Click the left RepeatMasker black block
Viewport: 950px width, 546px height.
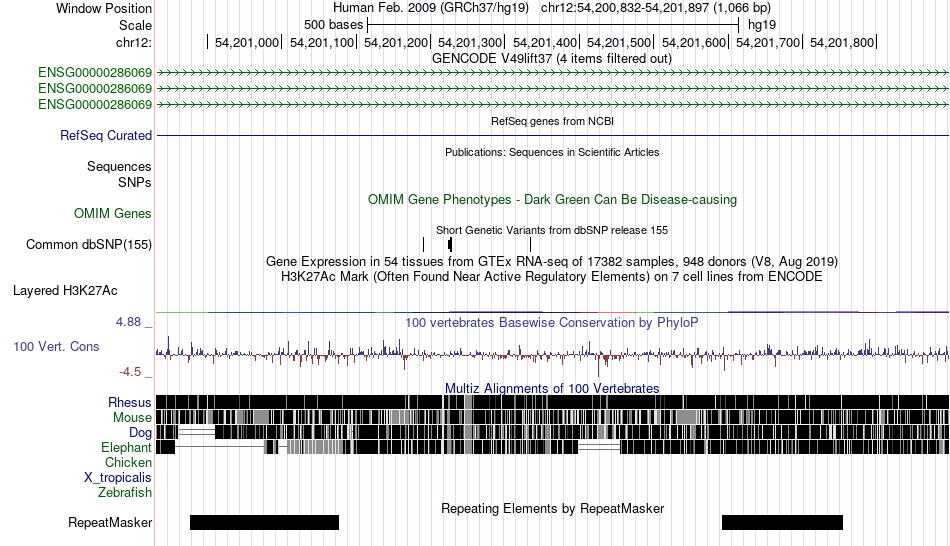point(264,522)
